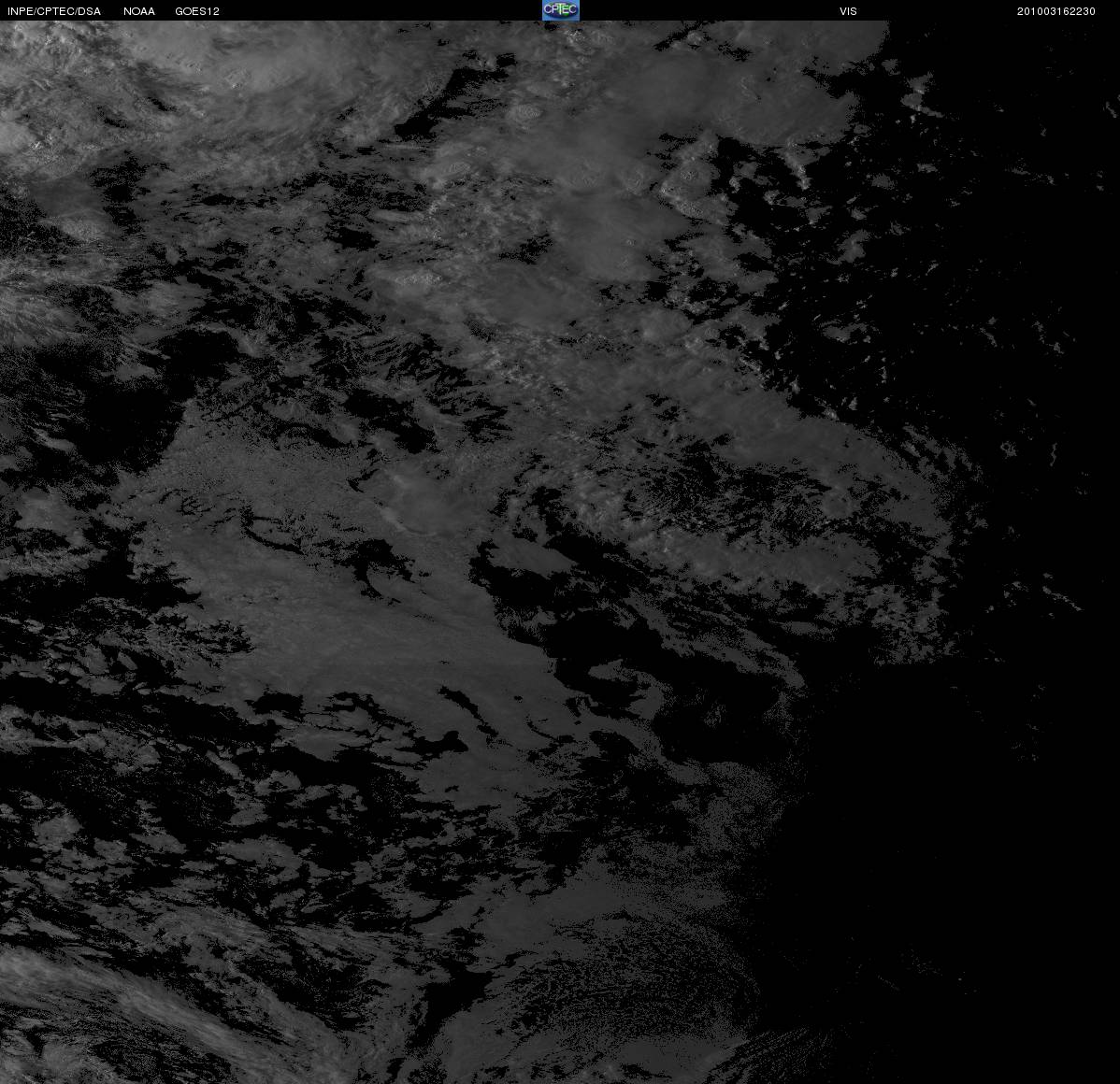
Task: Click the NOAA label in the header
Action: point(139,11)
